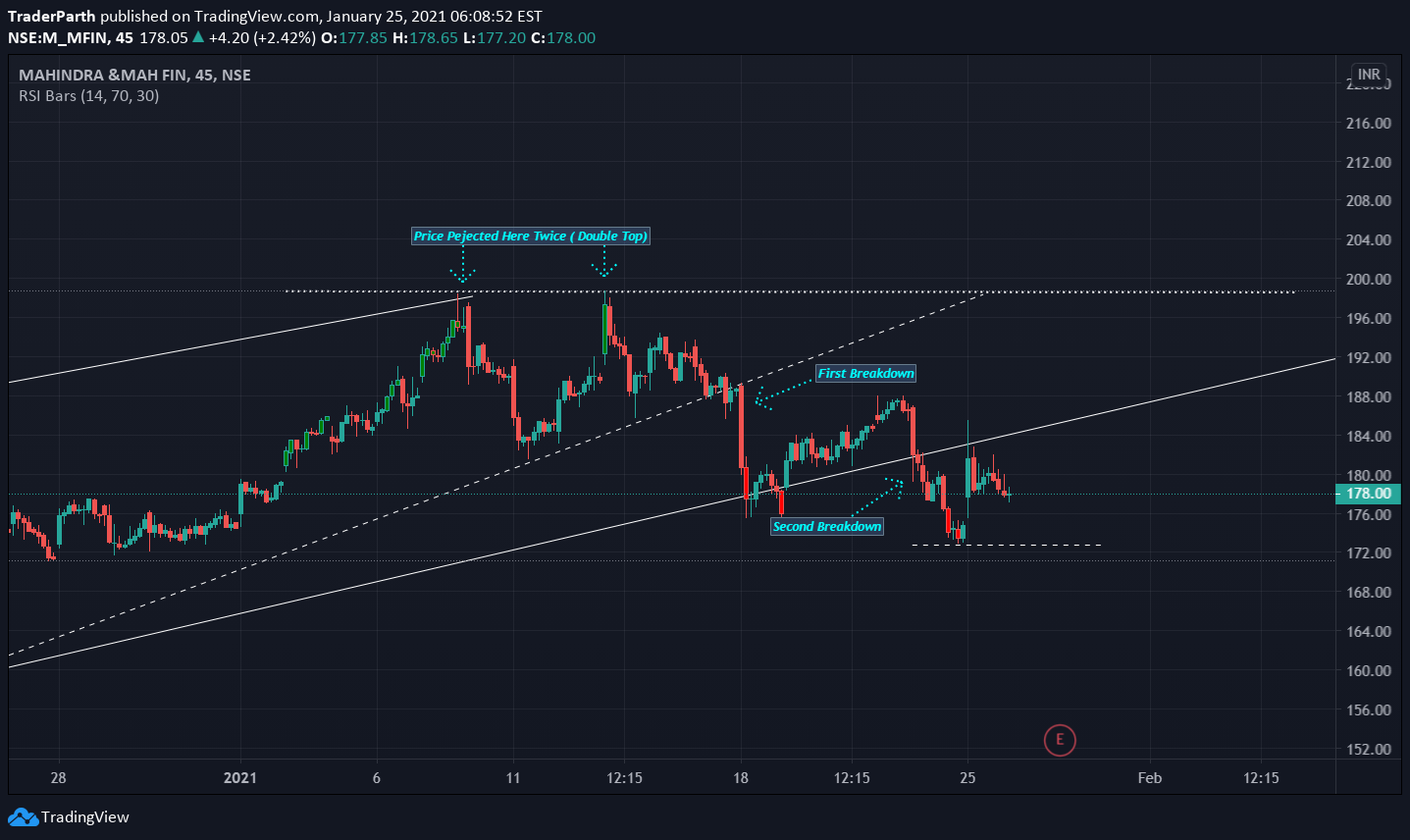Select the 178.00 current price label
The height and width of the screenshot is (840, 1410).
pos(1368,494)
